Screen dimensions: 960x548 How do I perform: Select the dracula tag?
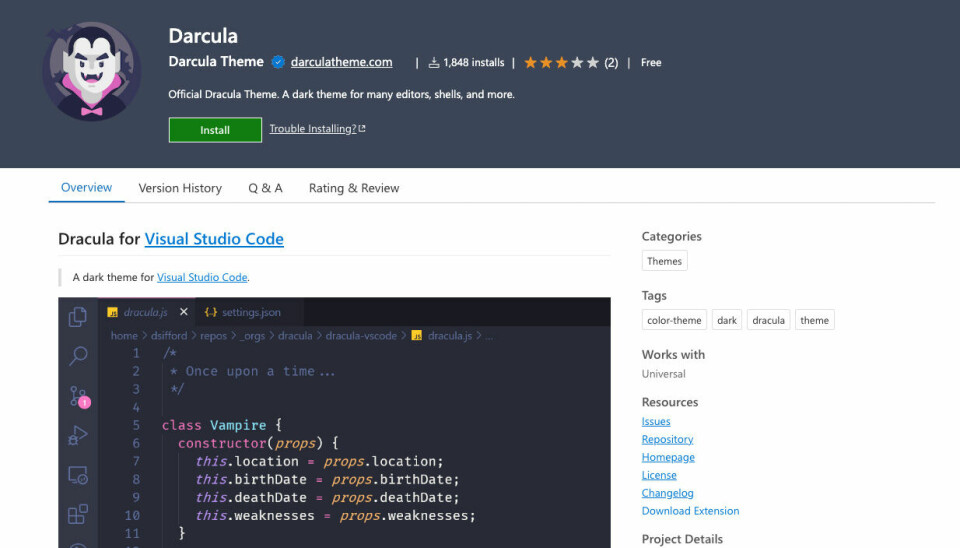coord(768,320)
